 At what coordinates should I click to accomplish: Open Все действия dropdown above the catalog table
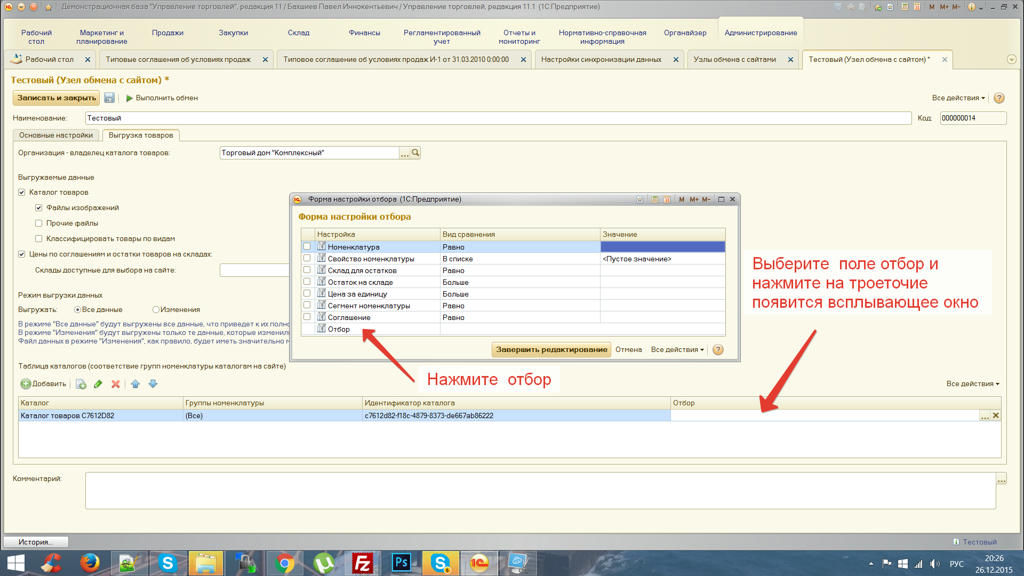(972, 384)
